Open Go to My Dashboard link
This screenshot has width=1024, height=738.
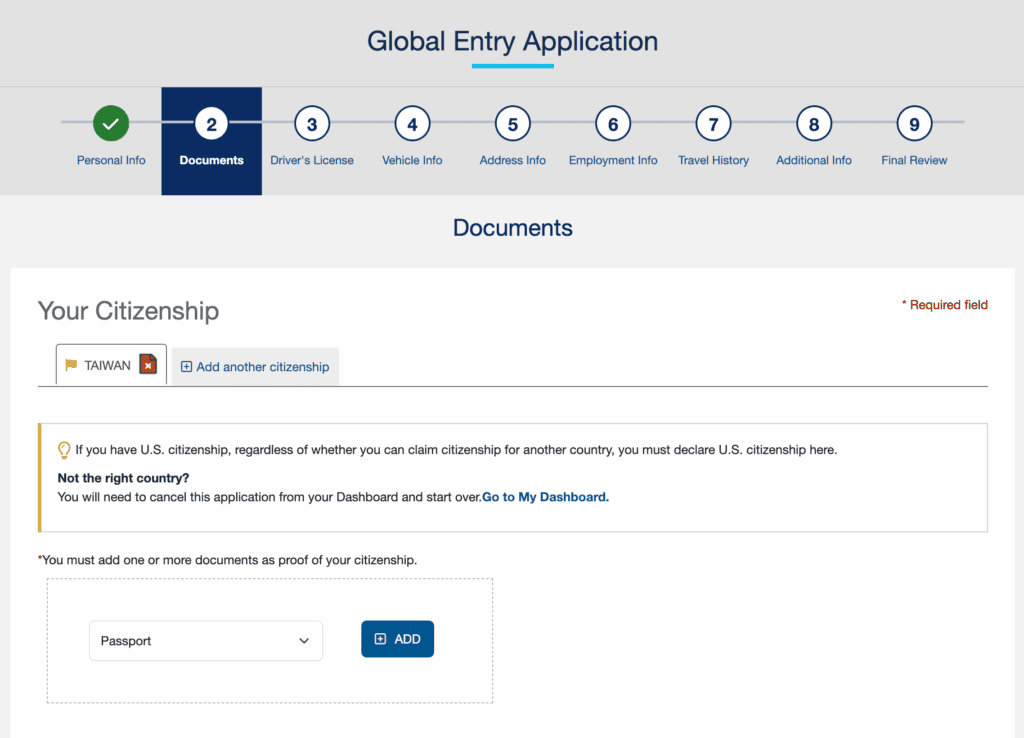(544, 497)
